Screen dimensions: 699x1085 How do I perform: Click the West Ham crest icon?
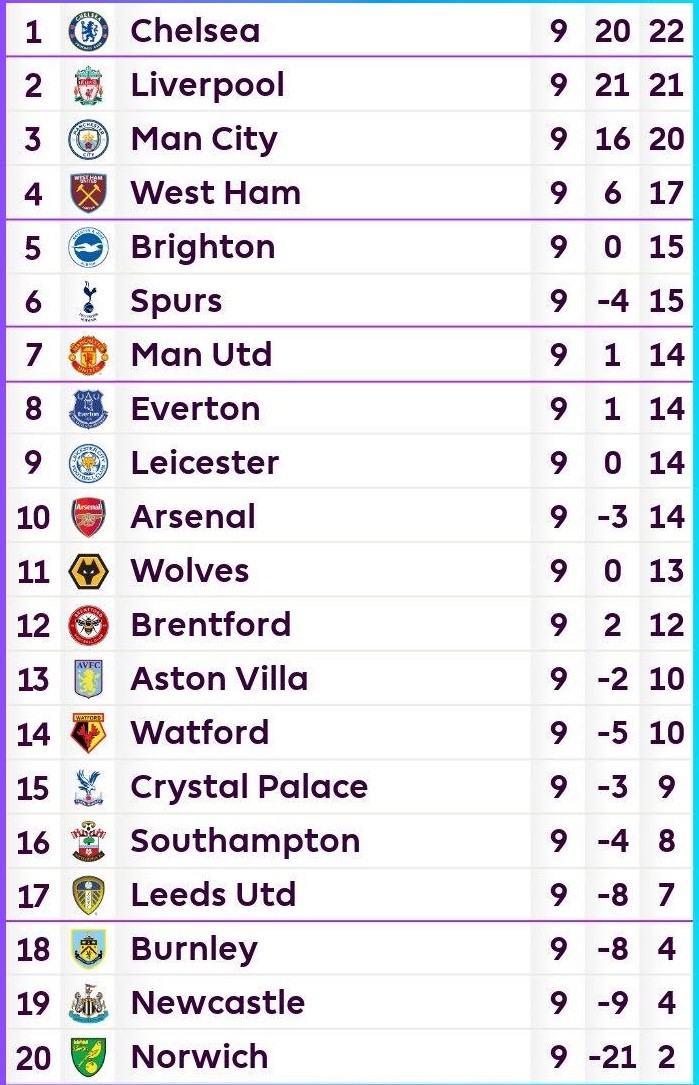click(x=88, y=193)
